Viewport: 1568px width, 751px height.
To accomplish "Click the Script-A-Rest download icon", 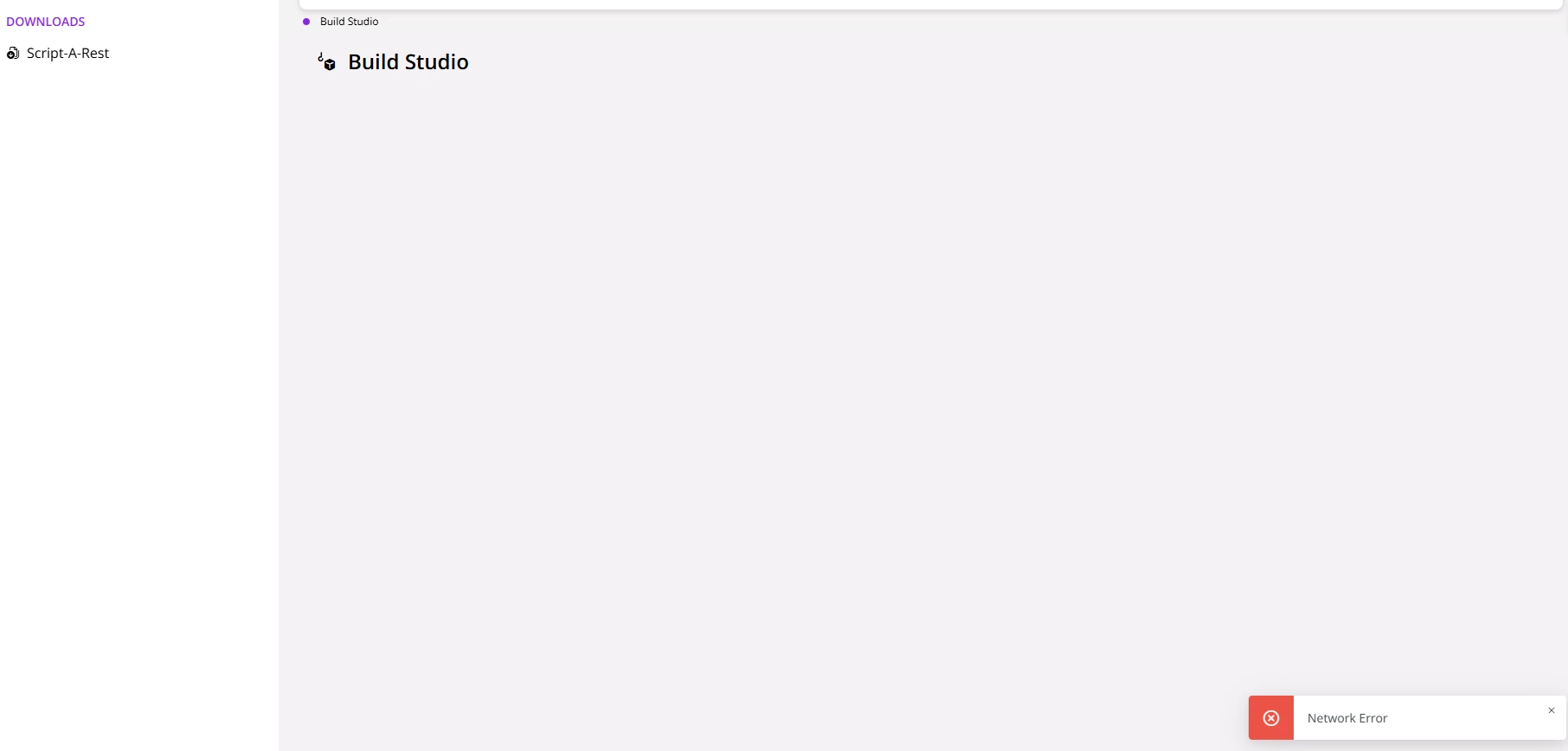I will click(x=13, y=54).
